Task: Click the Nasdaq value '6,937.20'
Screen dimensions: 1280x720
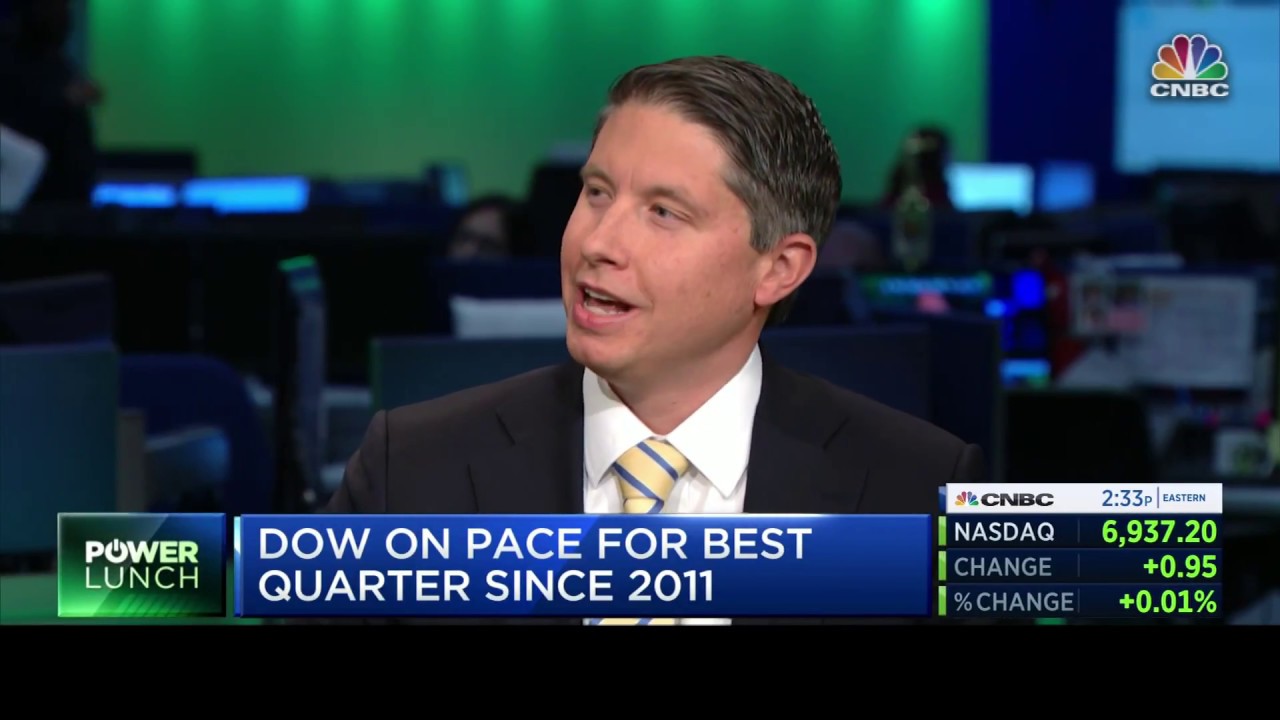Action: coord(1159,532)
